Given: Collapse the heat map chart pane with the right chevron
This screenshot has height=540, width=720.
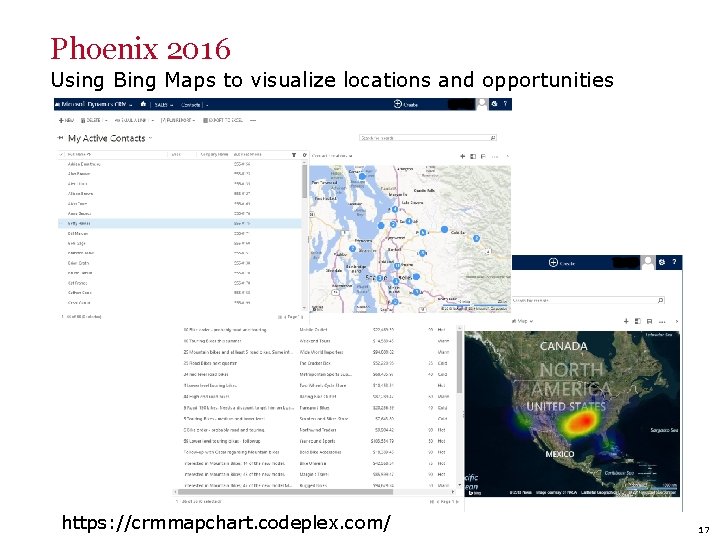Looking at the screenshot, I should tap(676, 321).
